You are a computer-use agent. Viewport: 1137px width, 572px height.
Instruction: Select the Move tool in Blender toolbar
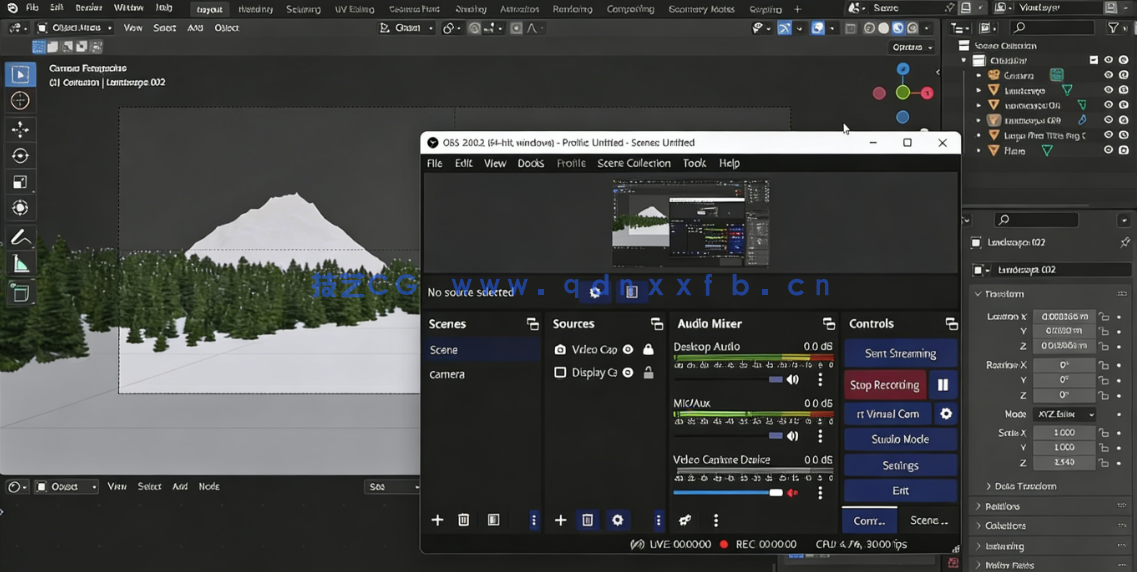[x=20, y=129]
